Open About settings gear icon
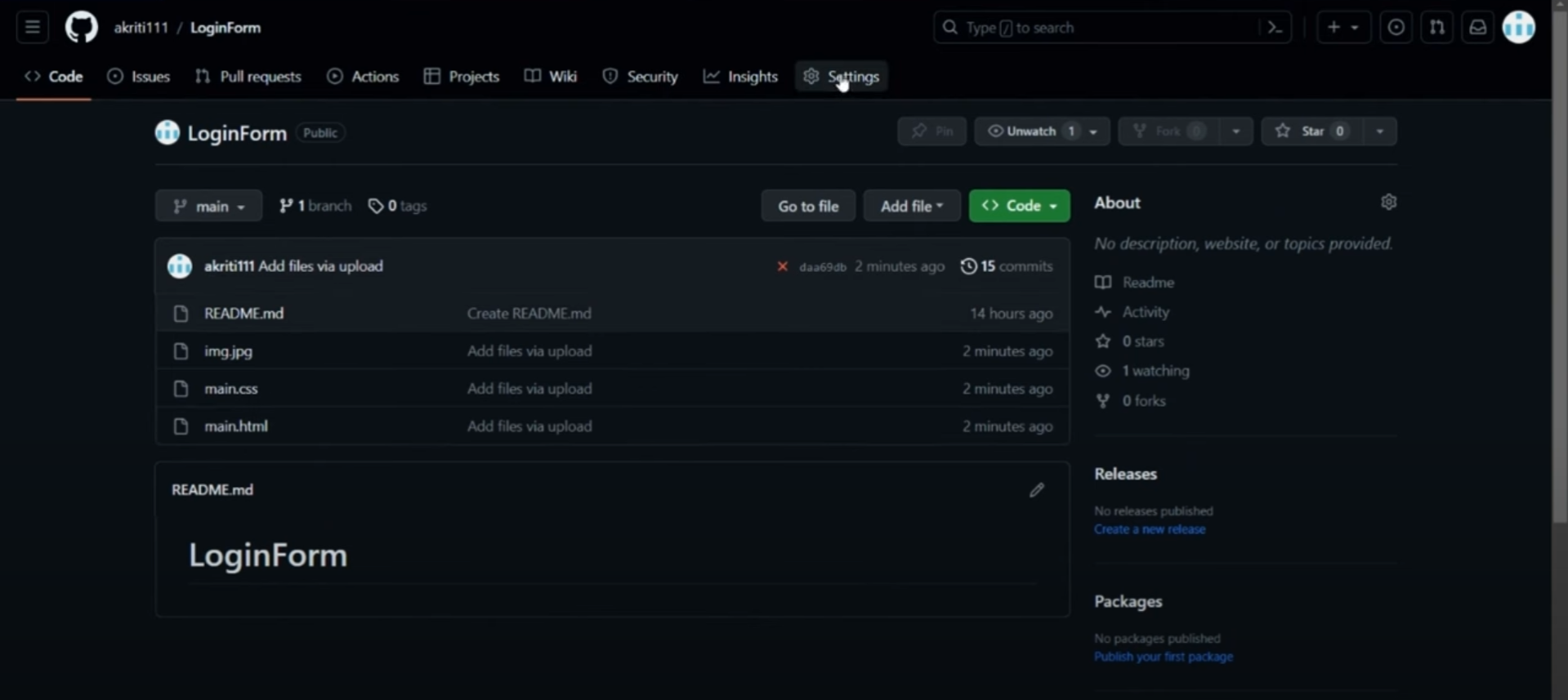The image size is (1568, 700). coord(1388,203)
